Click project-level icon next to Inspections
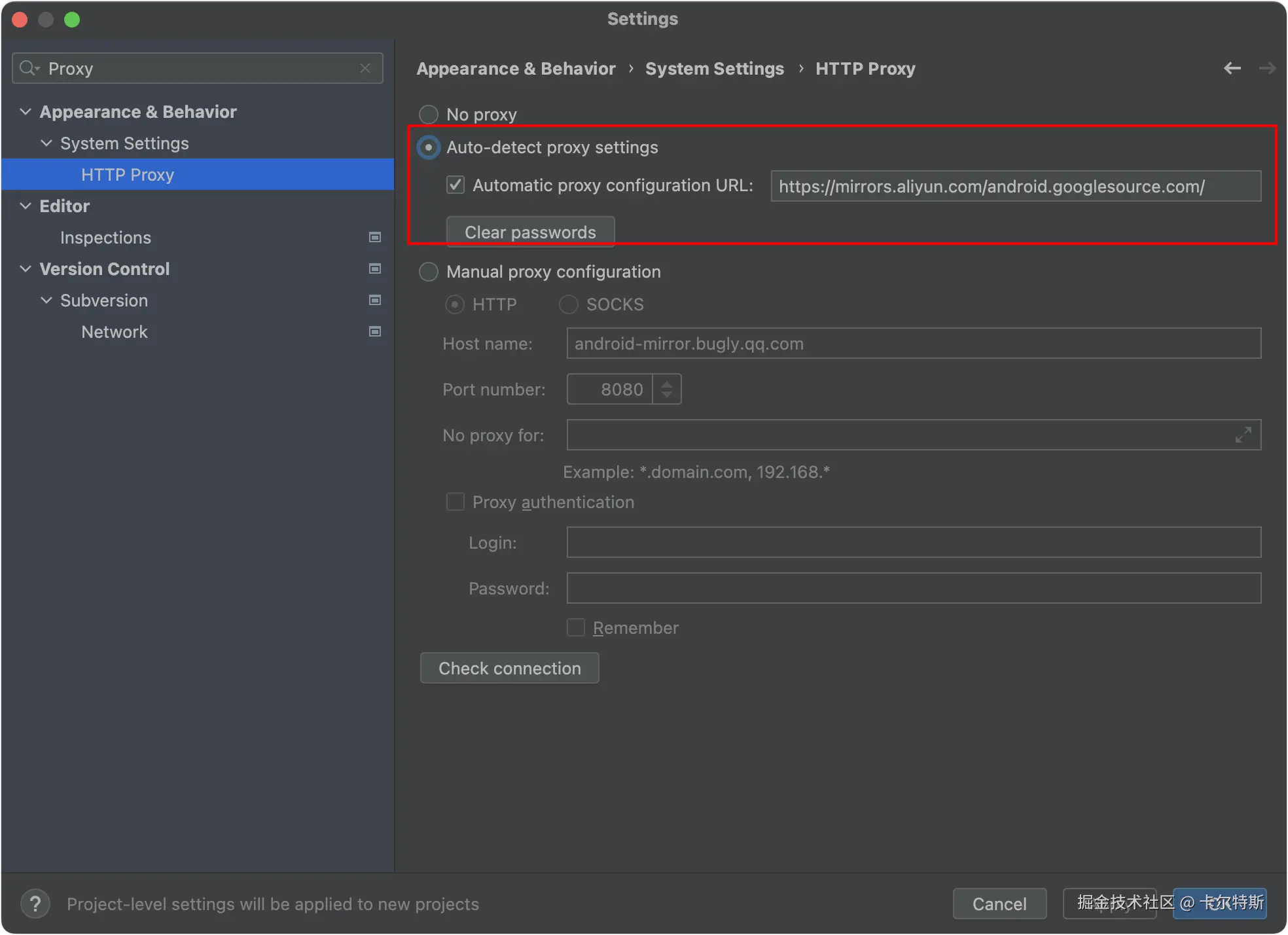Image resolution: width=1288 pixels, height=935 pixels. pos(375,237)
